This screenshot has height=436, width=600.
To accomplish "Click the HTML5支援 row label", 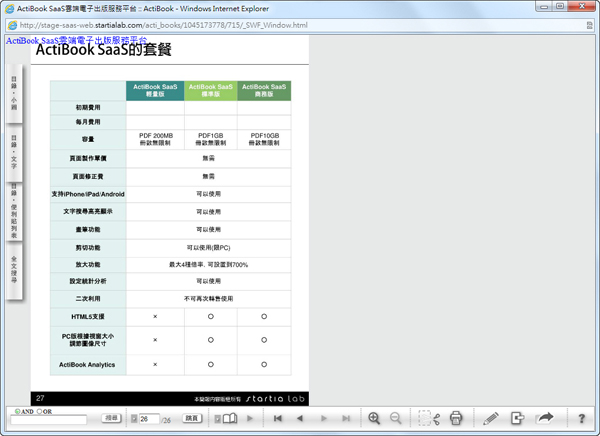I will tap(88, 317).
